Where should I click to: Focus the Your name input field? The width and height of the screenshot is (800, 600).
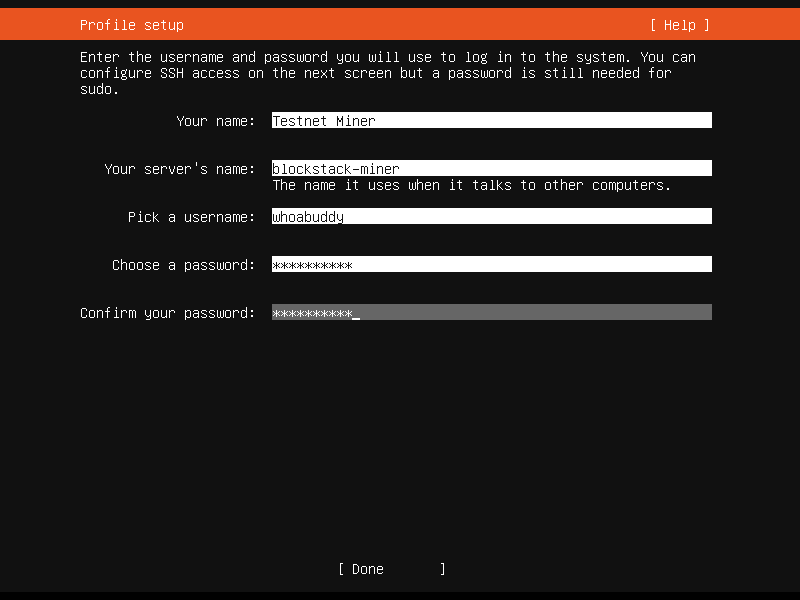(x=492, y=120)
